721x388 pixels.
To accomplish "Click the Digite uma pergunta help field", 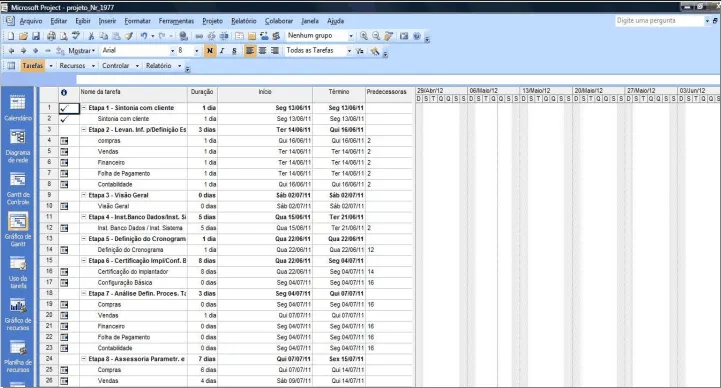I will (660, 21).
